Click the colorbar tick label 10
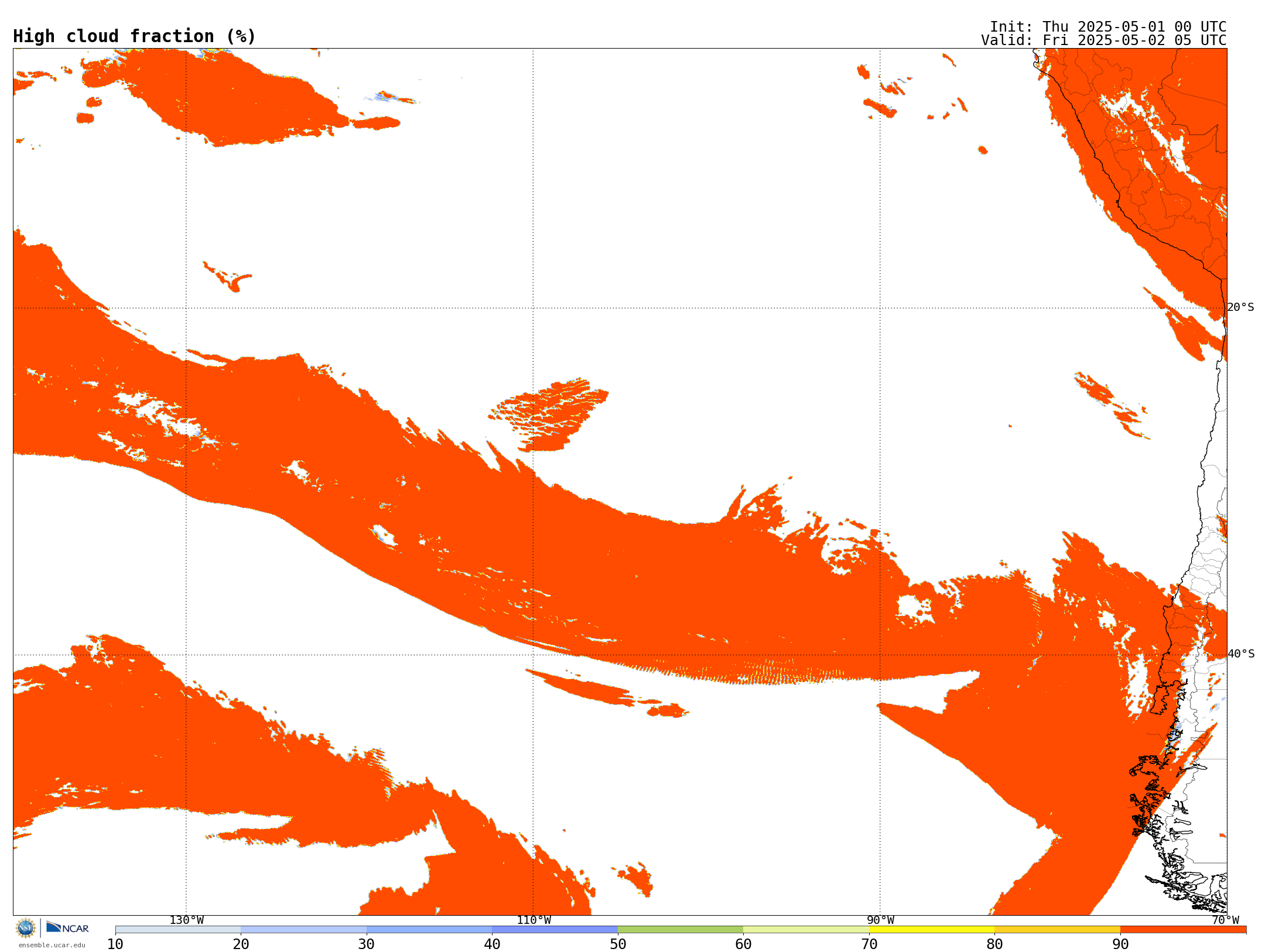The height and width of the screenshot is (952, 1265). pyautogui.click(x=115, y=944)
